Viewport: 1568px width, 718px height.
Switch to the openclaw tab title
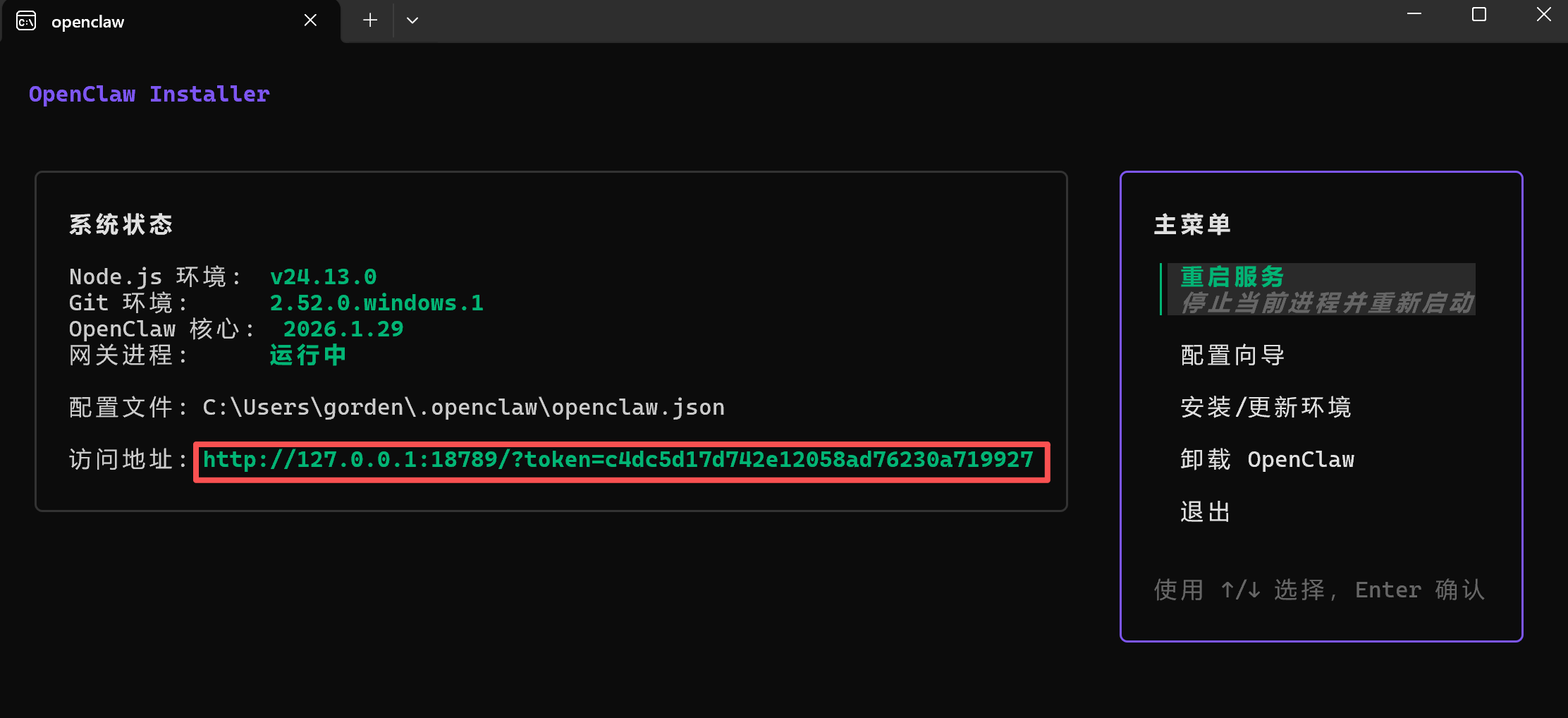pos(87,22)
